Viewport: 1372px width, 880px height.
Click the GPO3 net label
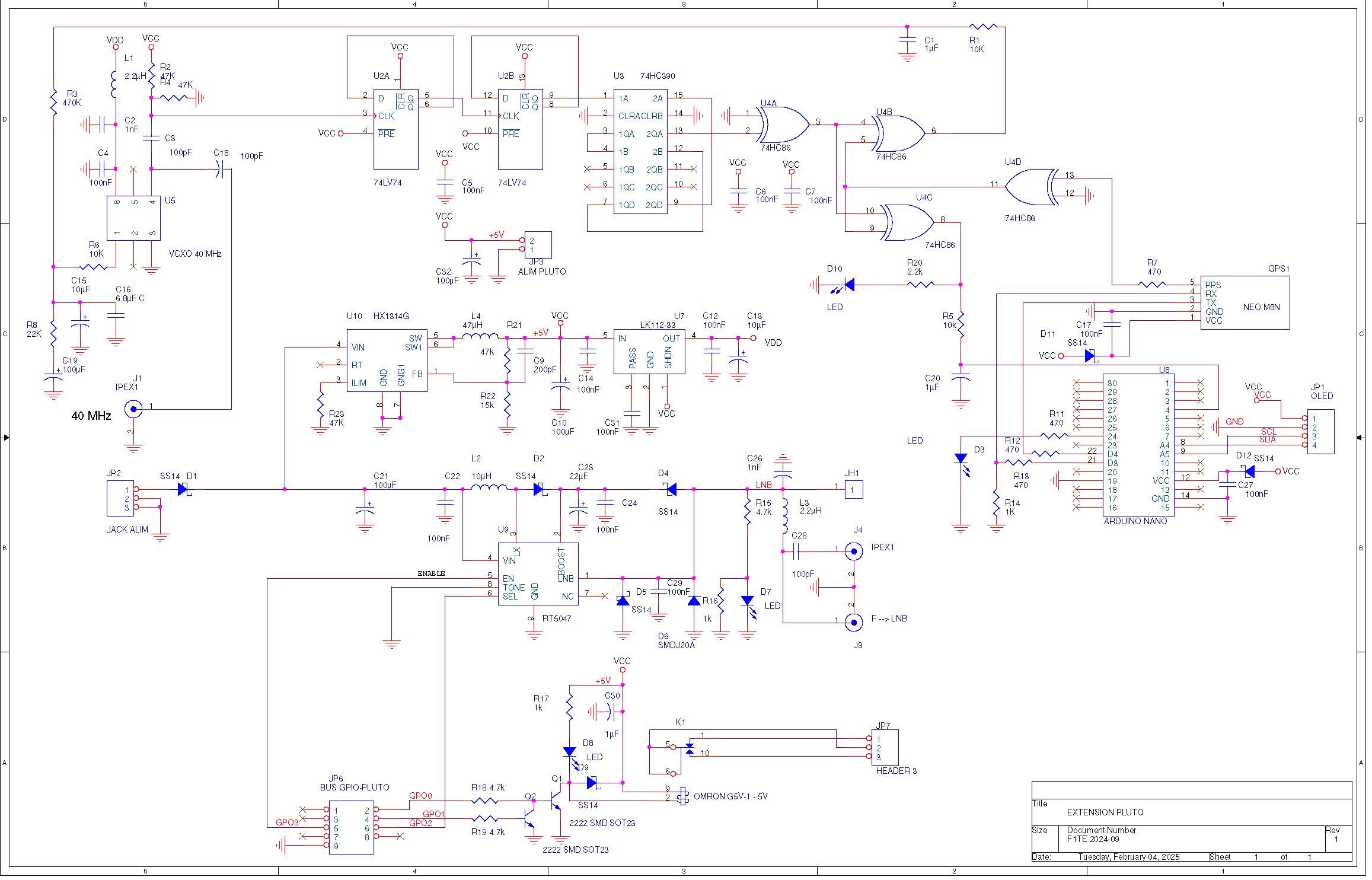click(287, 823)
